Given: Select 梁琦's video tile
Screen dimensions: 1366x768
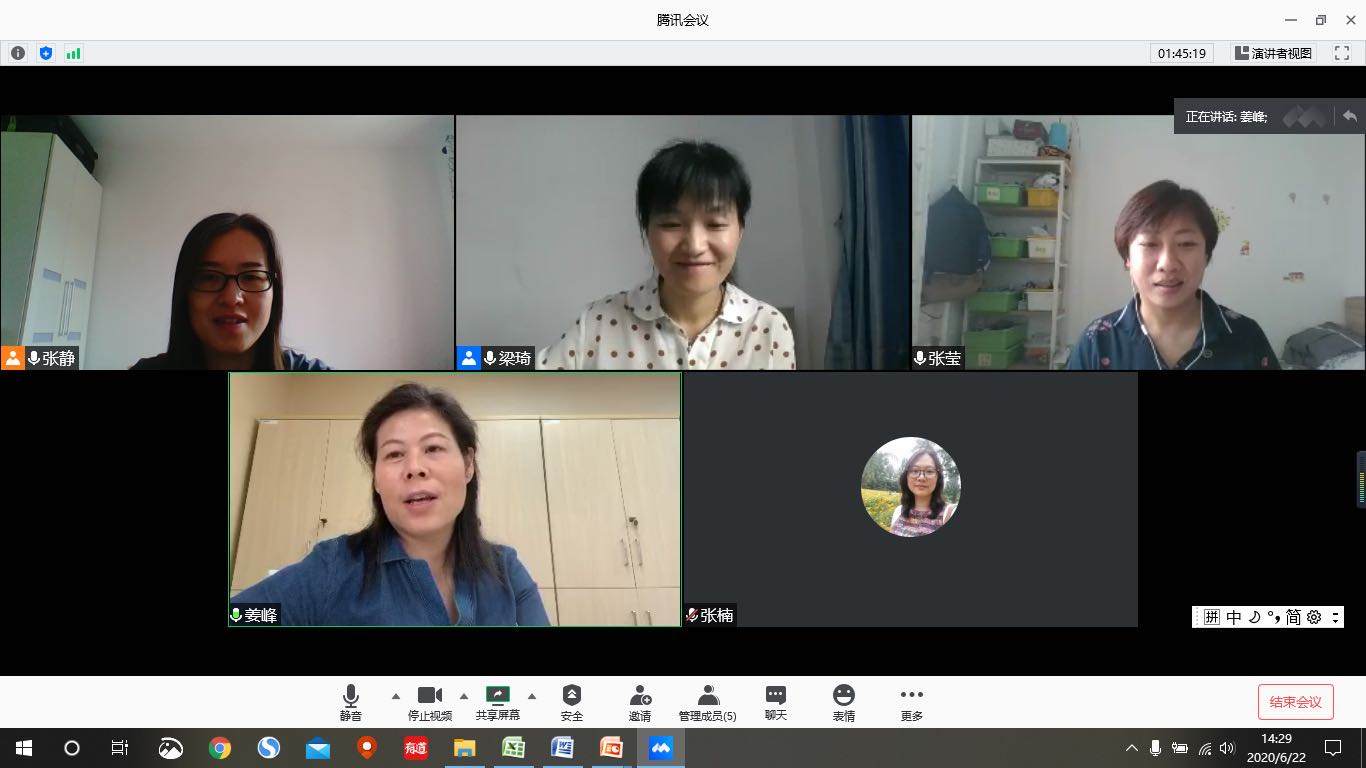Looking at the screenshot, I should (683, 242).
